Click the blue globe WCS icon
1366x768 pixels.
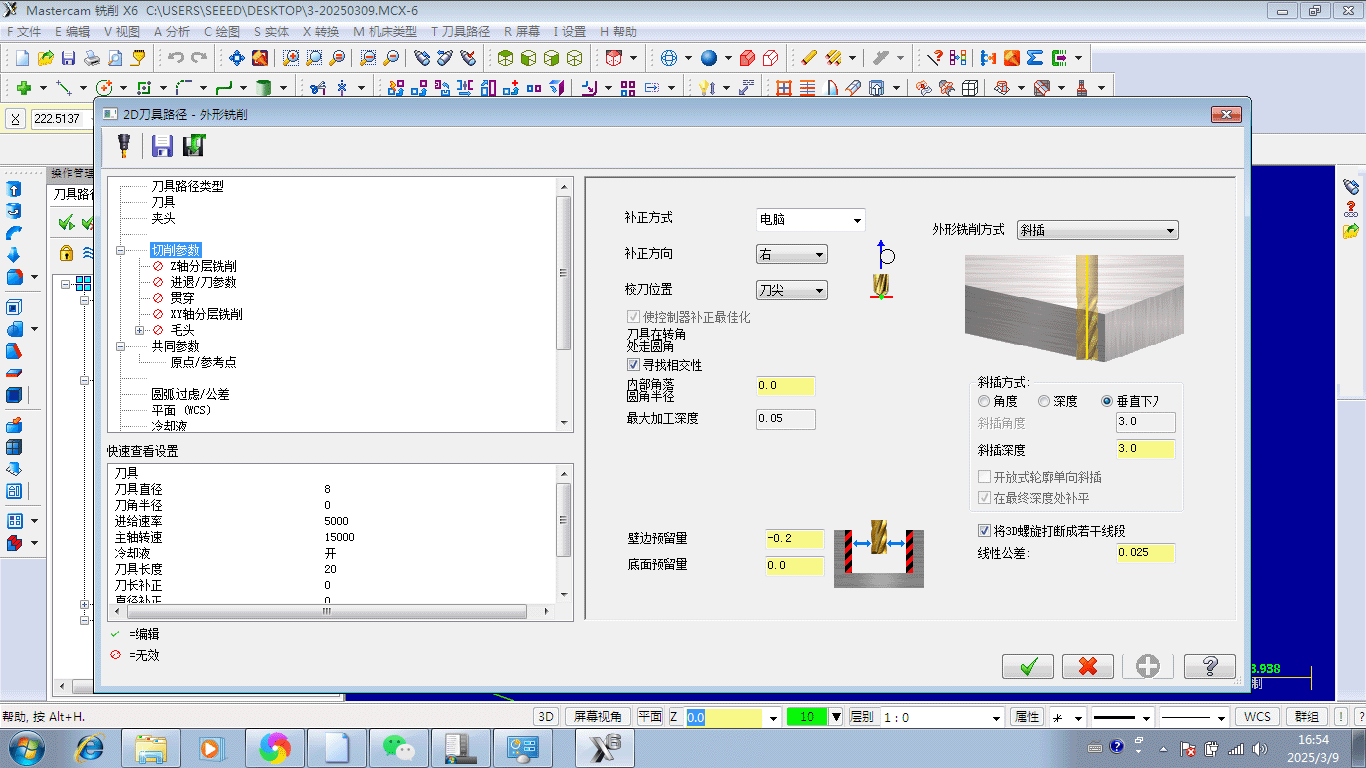669,58
